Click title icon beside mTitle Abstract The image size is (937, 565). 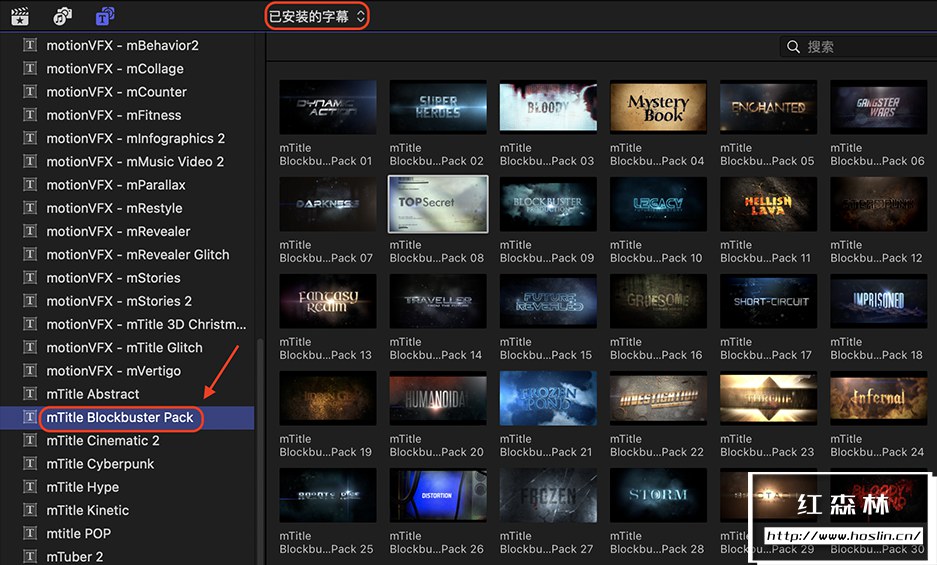point(30,393)
